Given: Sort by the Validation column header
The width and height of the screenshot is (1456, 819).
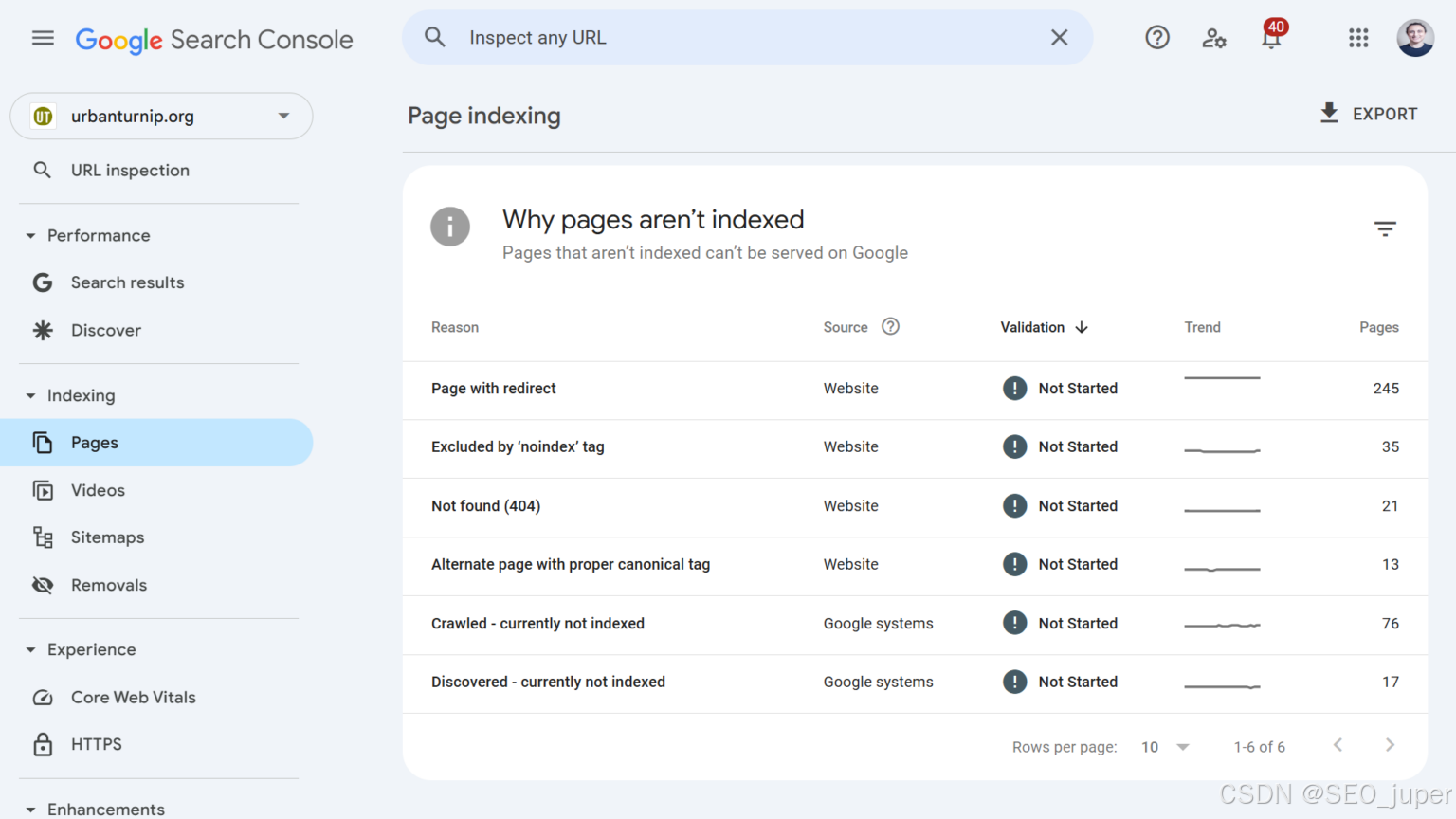Looking at the screenshot, I should tap(1044, 327).
